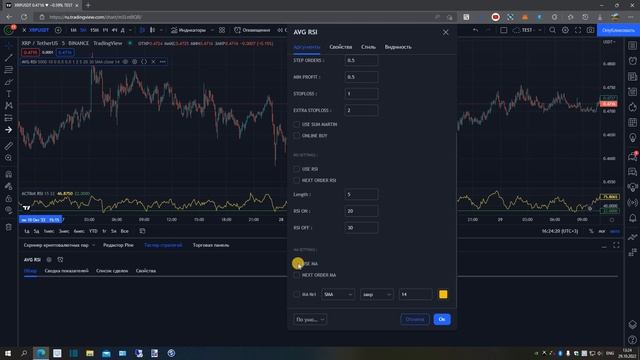
Task: Tick the USE MA checkbox
Action: 297,264
